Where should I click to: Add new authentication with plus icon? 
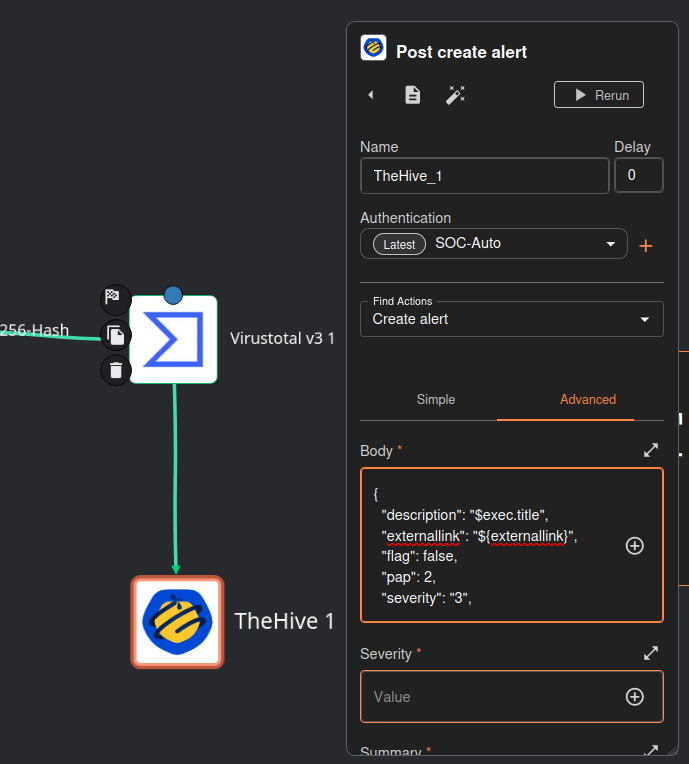point(646,246)
